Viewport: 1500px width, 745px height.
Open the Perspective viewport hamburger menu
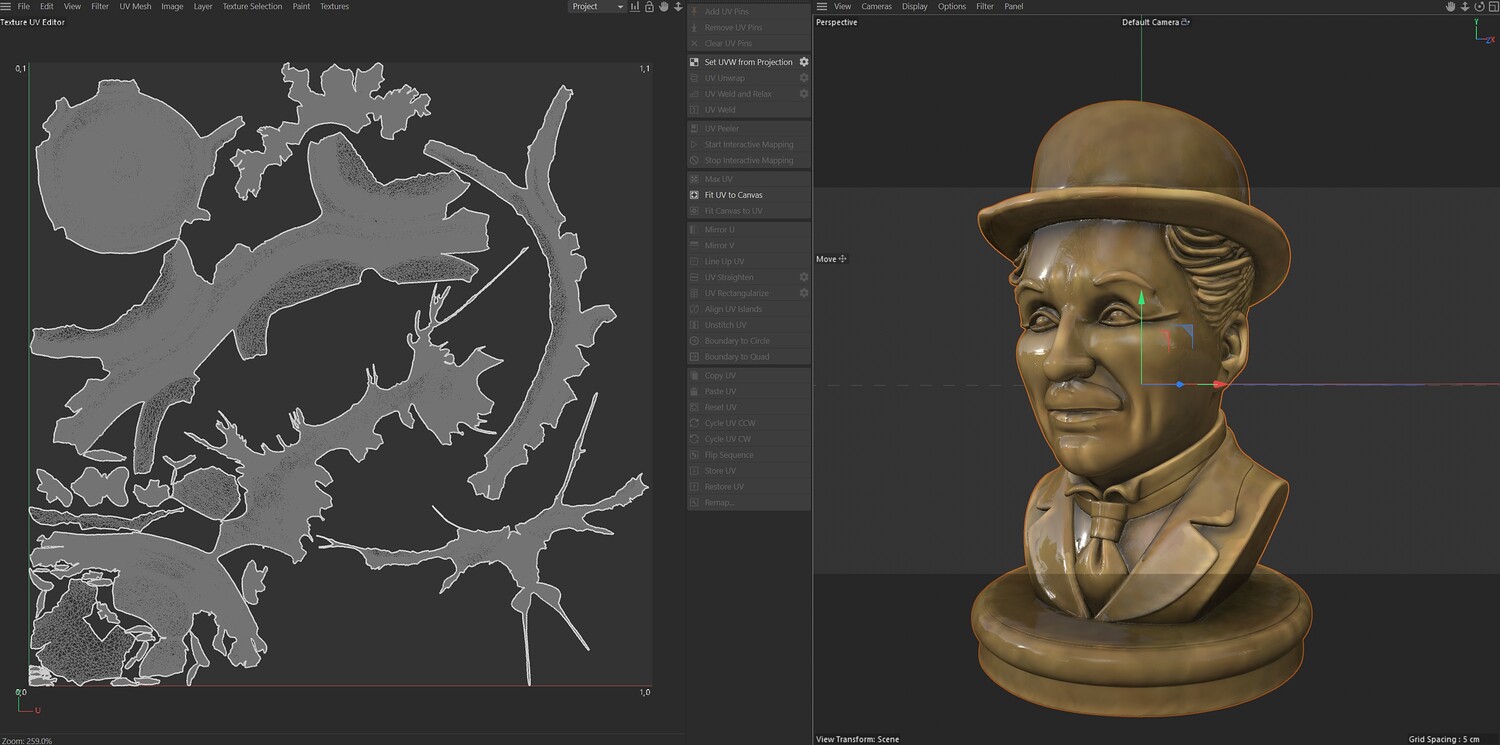coord(822,6)
